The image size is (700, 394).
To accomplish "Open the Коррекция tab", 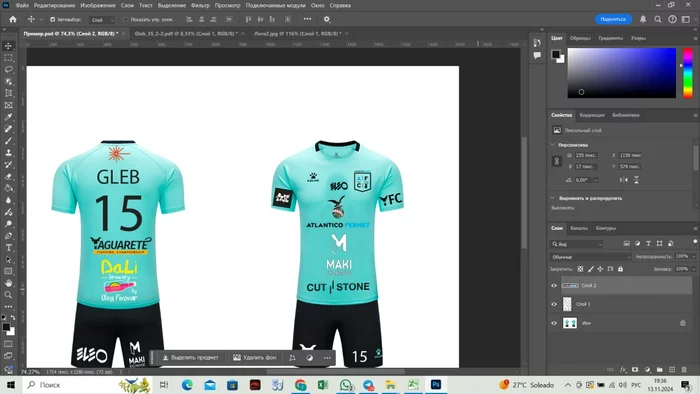I will (x=592, y=115).
